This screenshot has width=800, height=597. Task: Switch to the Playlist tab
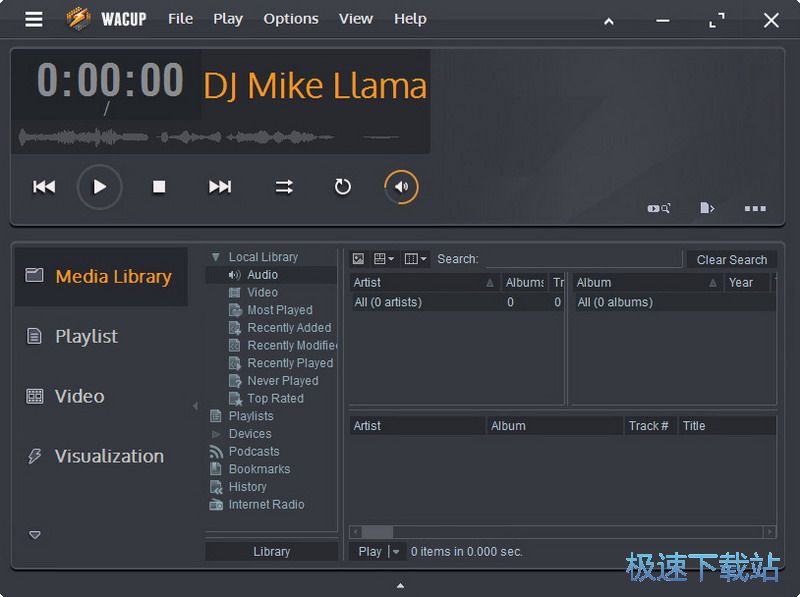(86, 337)
